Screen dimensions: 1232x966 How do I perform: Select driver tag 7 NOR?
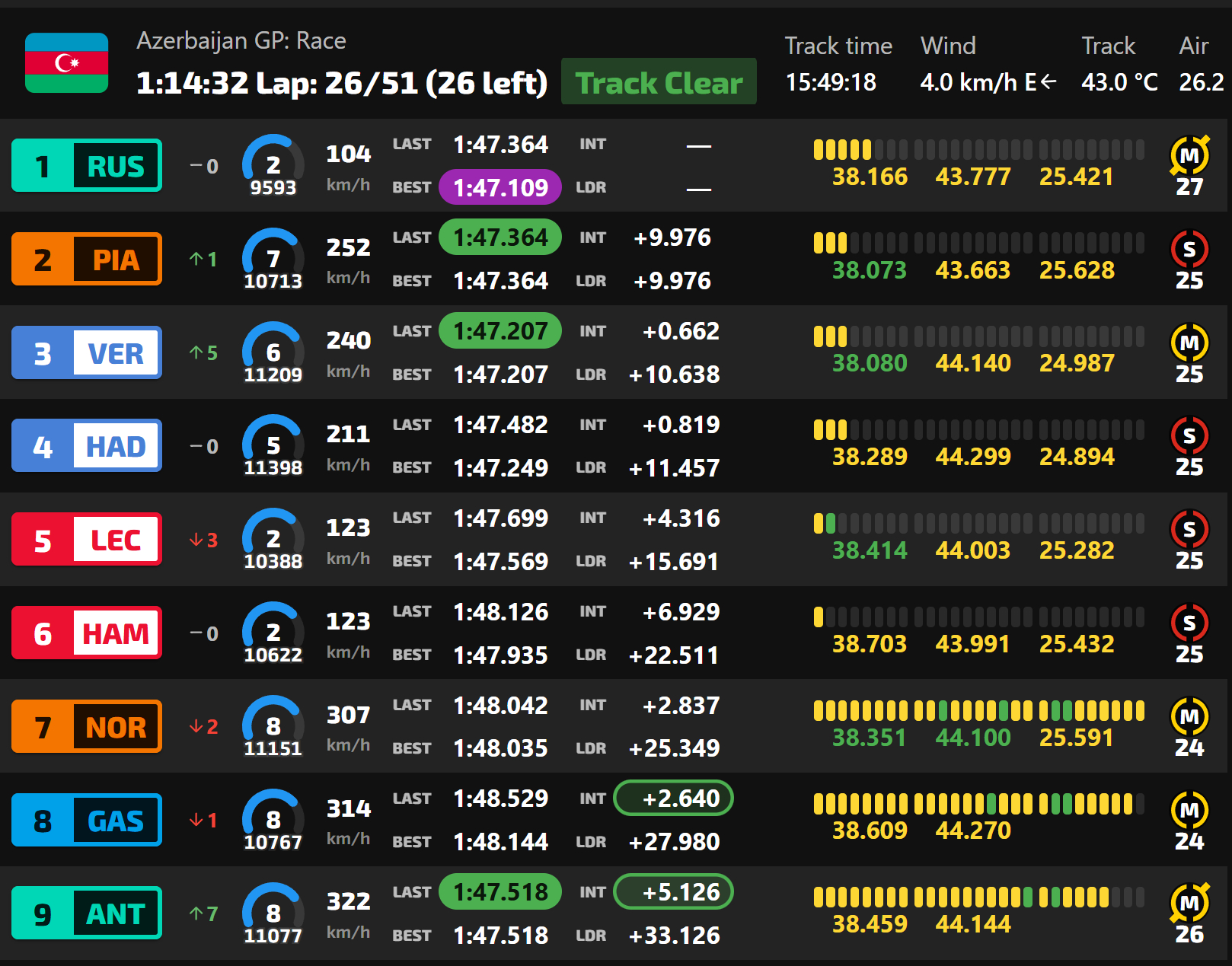tap(87, 726)
